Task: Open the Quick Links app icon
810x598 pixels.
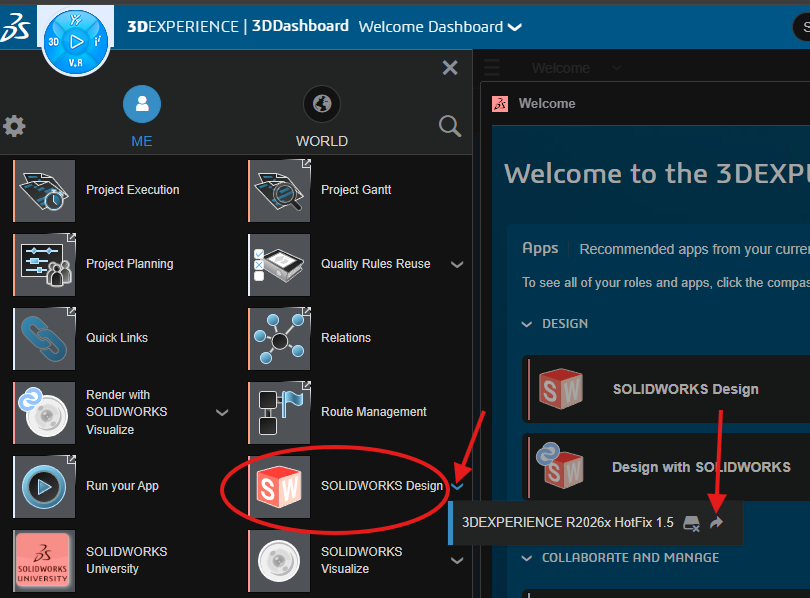Action: click(x=44, y=339)
